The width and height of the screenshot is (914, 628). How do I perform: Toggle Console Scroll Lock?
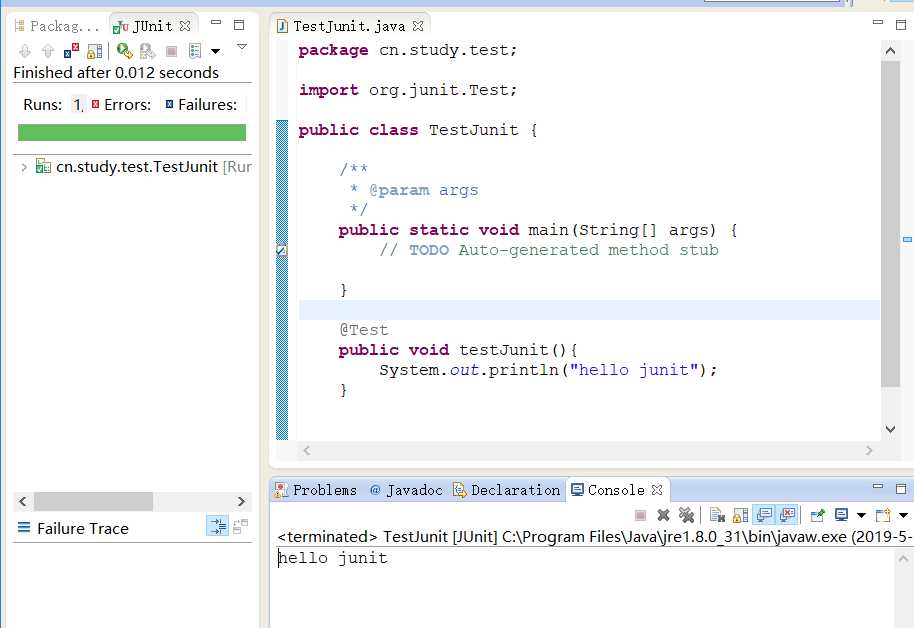(x=740, y=515)
